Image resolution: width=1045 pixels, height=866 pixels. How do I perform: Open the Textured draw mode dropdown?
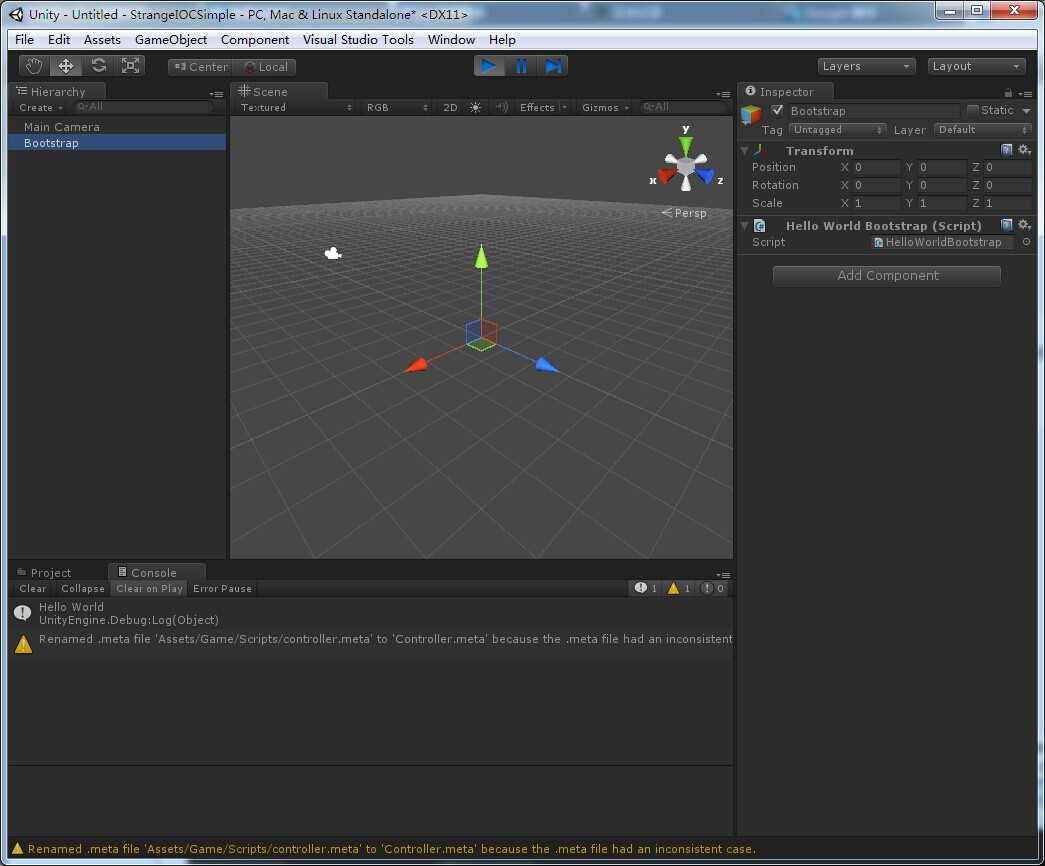(x=295, y=107)
